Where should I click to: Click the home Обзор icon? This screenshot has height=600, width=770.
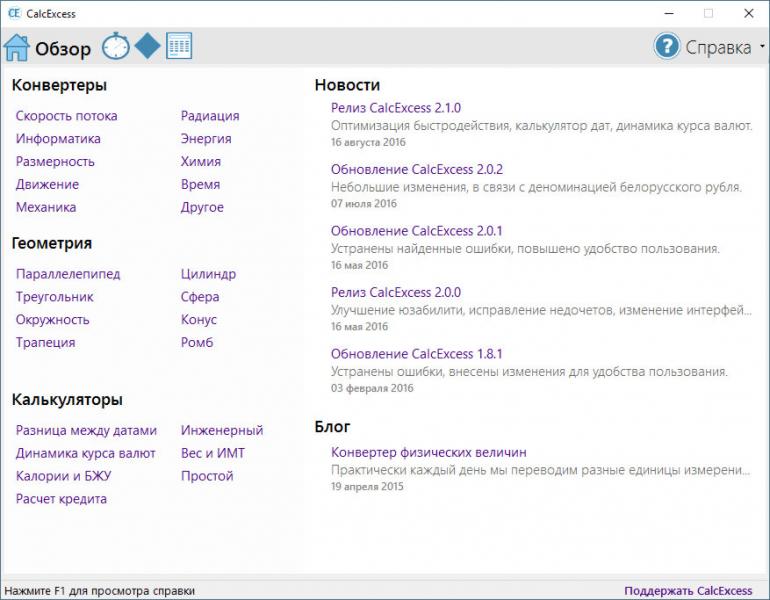[x=17, y=48]
